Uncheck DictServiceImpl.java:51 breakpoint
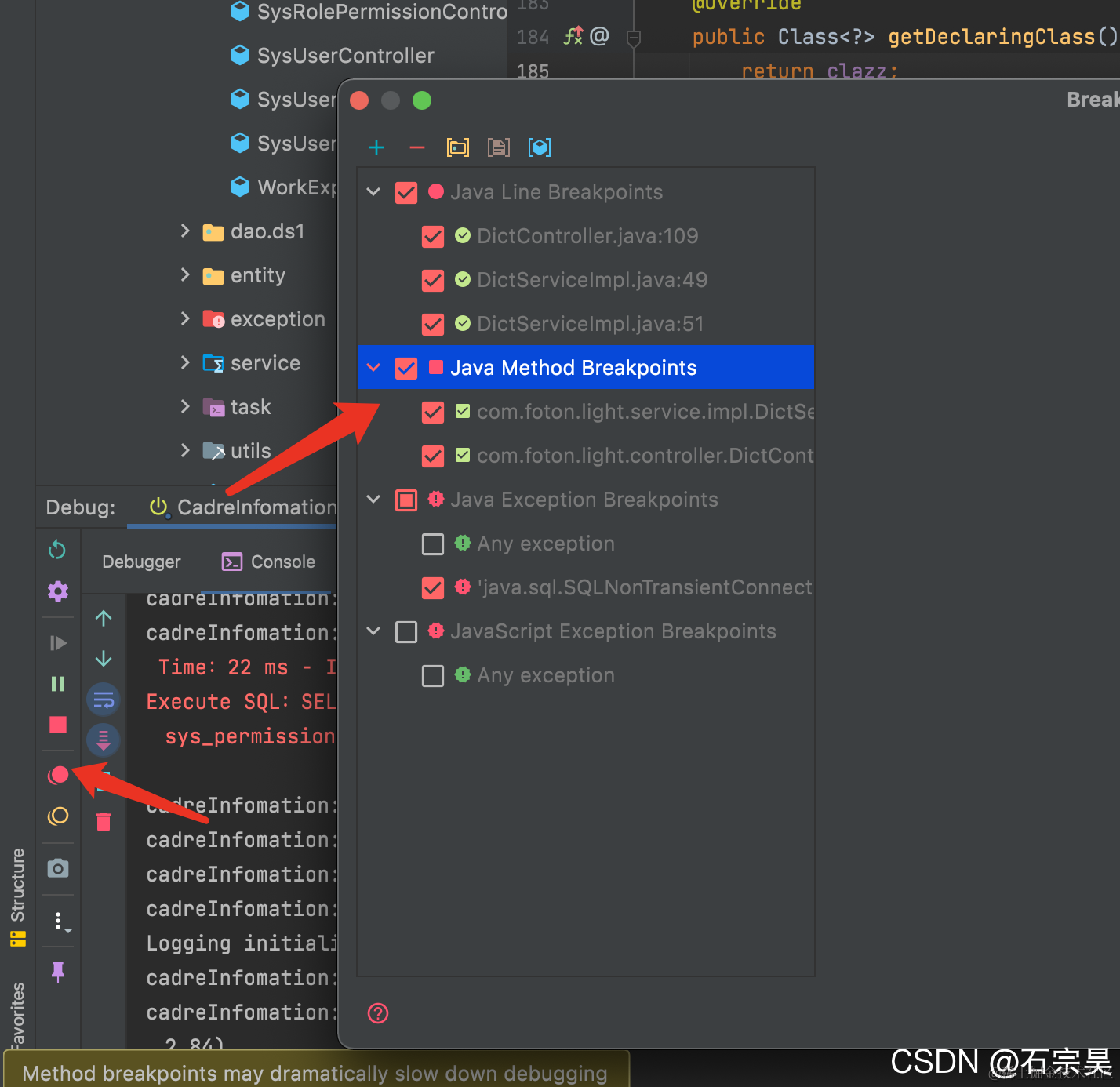Viewport: 1120px width, 1087px height. pyautogui.click(x=433, y=324)
